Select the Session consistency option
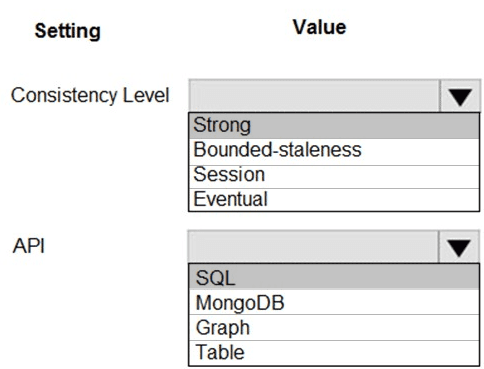 click(x=334, y=176)
